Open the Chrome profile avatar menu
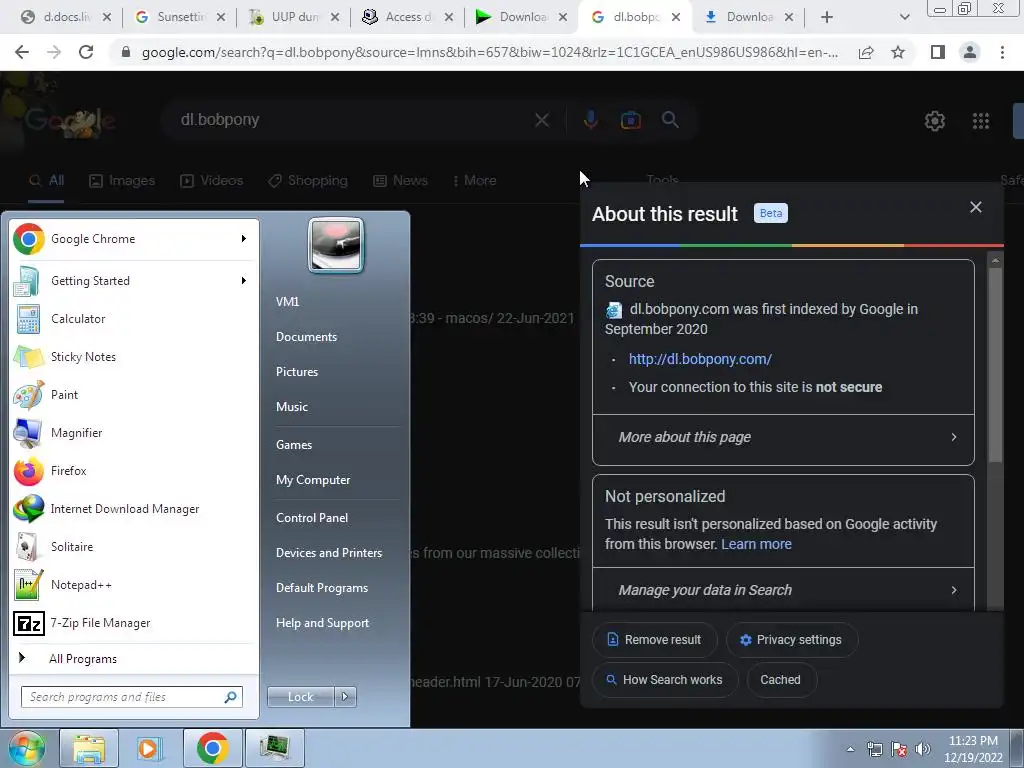Viewport: 1024px width, 768px height. pos(970,52)
